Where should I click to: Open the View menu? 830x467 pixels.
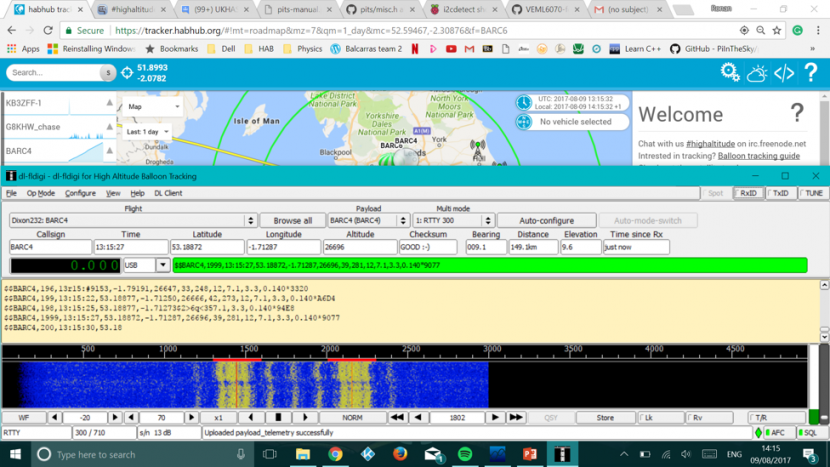tap(113, 193)
